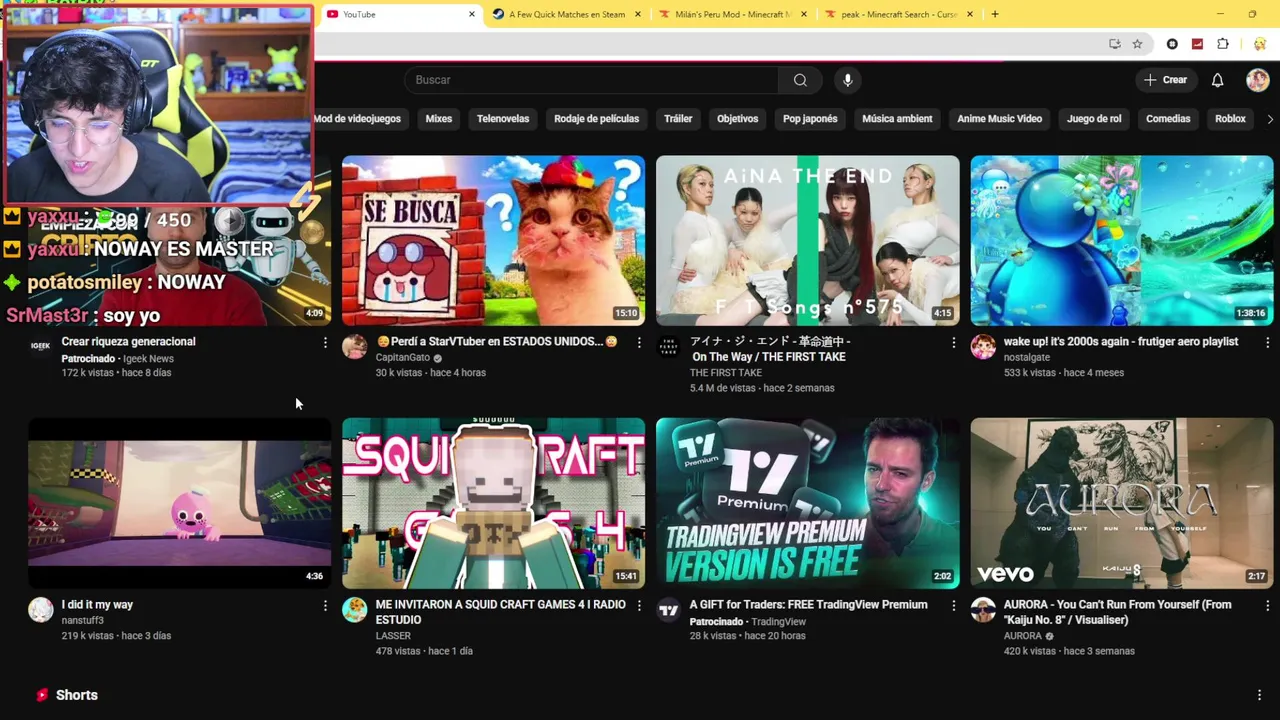Advance filter chips with right arrow
1280x720 pixels.
1270,119
